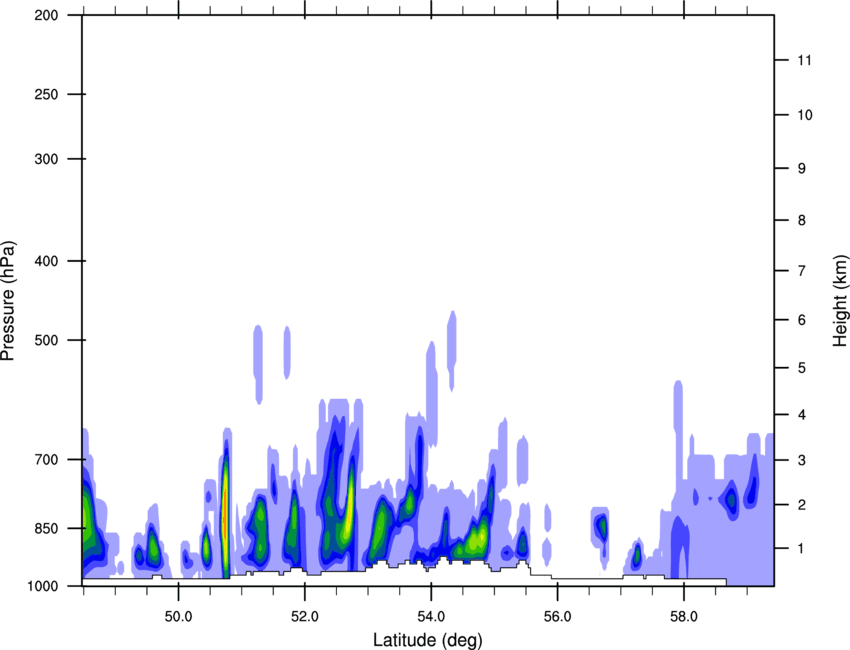Click height tick label 11
The width and height of the screenshot is (850, 650).
click(x=805, y=60)
